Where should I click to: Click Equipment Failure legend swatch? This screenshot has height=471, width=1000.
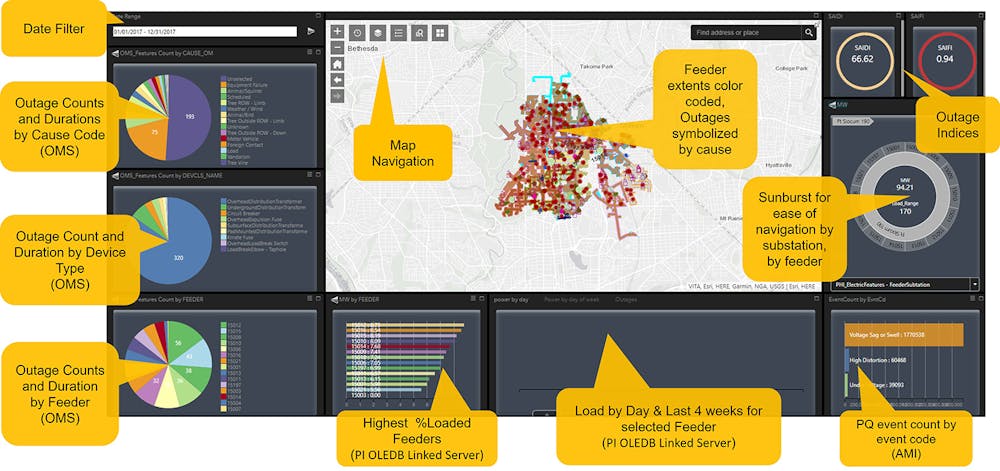223,85
